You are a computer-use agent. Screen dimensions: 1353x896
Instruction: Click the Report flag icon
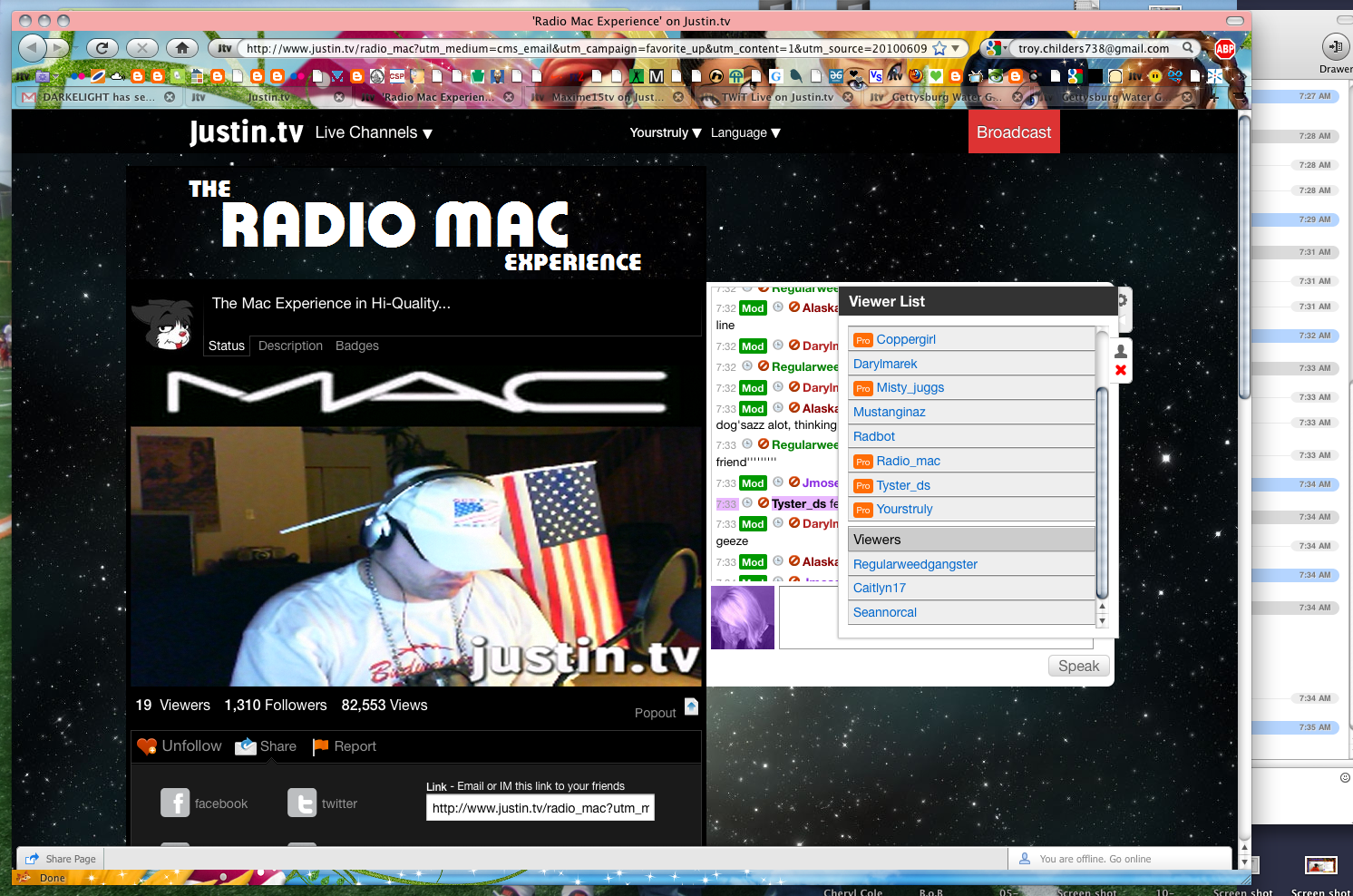coord(320,746)
